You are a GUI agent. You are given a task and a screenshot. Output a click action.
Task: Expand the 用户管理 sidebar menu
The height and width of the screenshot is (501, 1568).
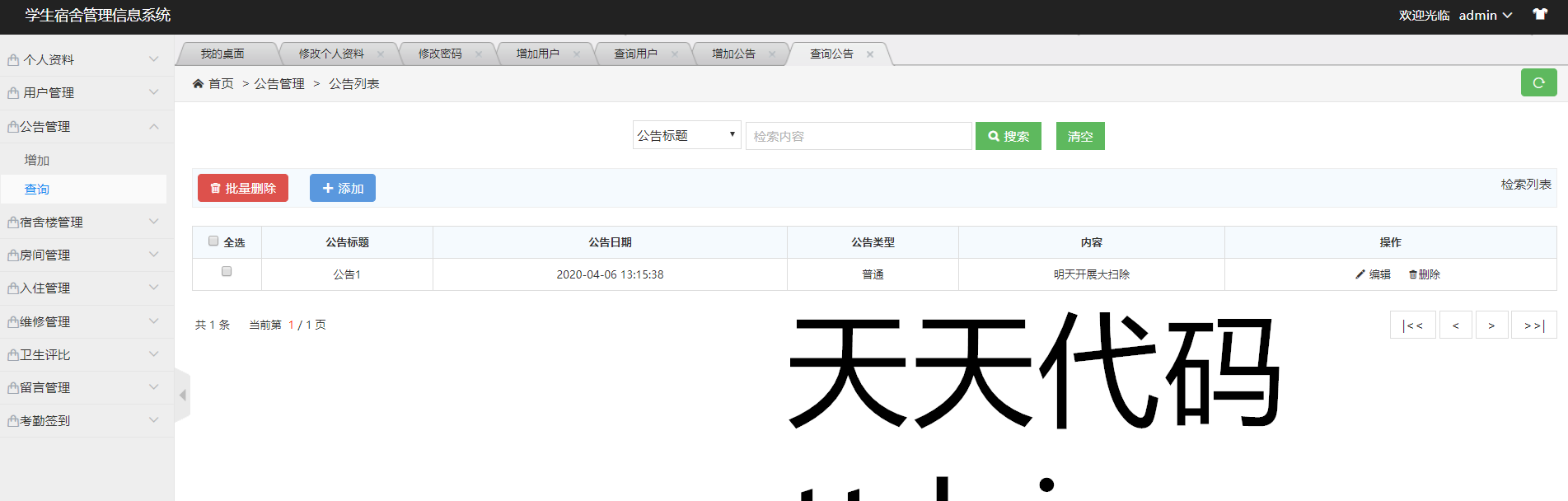point(87,93)
